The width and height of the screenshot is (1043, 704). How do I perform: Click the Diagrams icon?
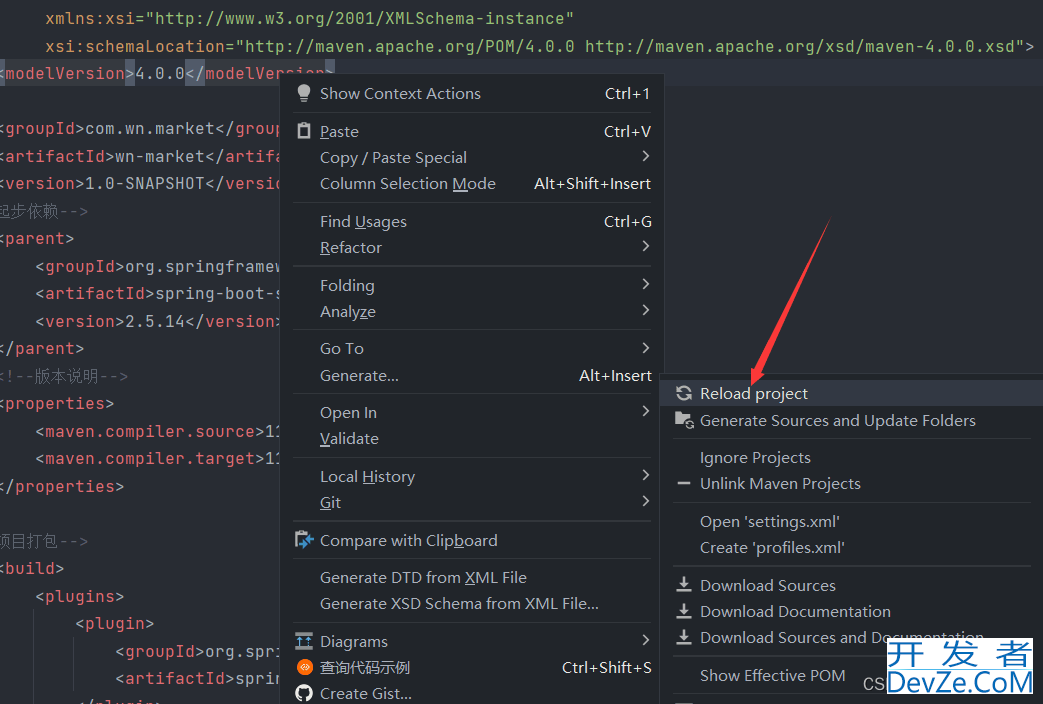click(x=304, y=641)
